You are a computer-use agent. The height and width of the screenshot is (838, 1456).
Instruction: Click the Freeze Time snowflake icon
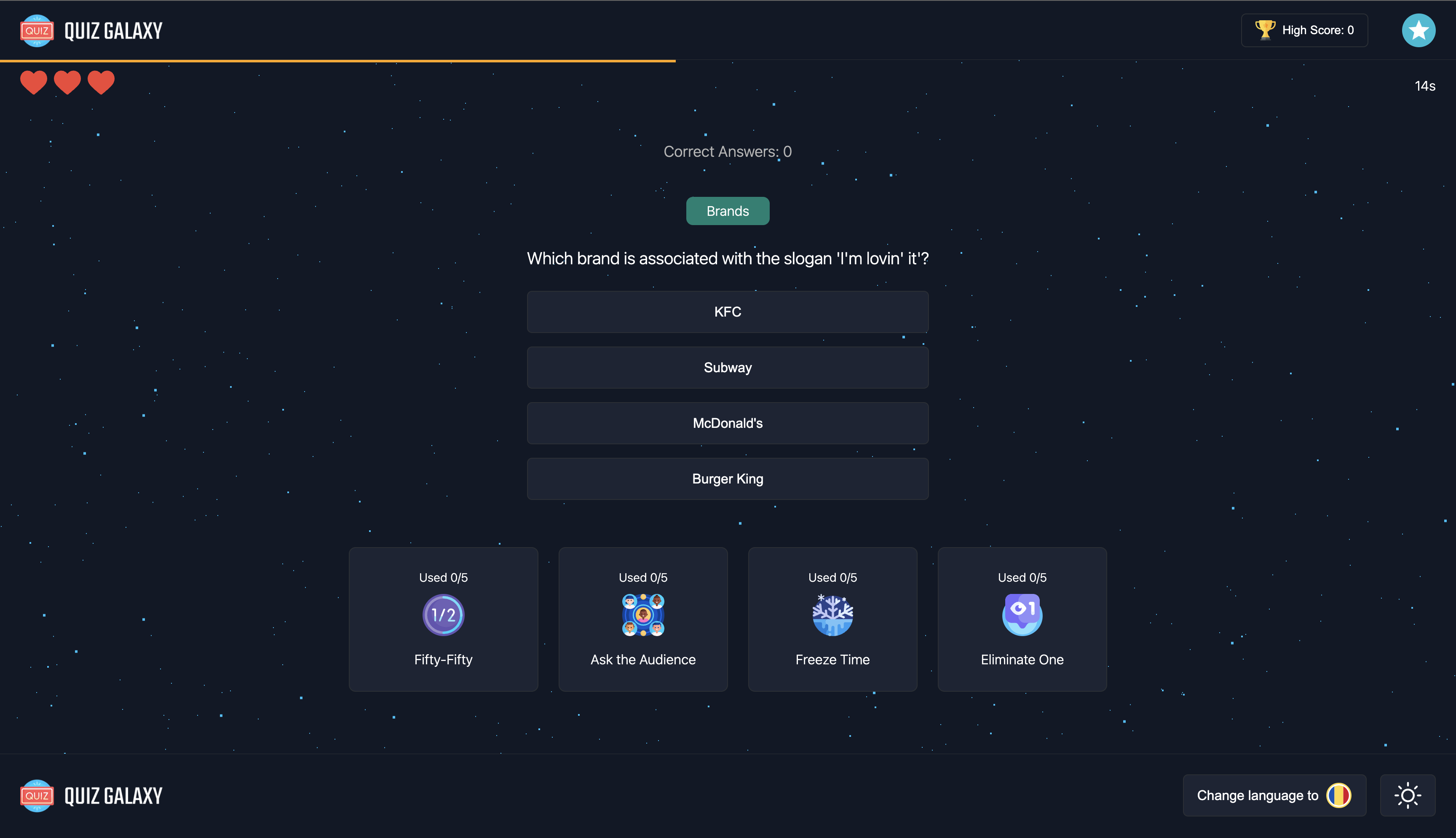(x=832, y=615)
